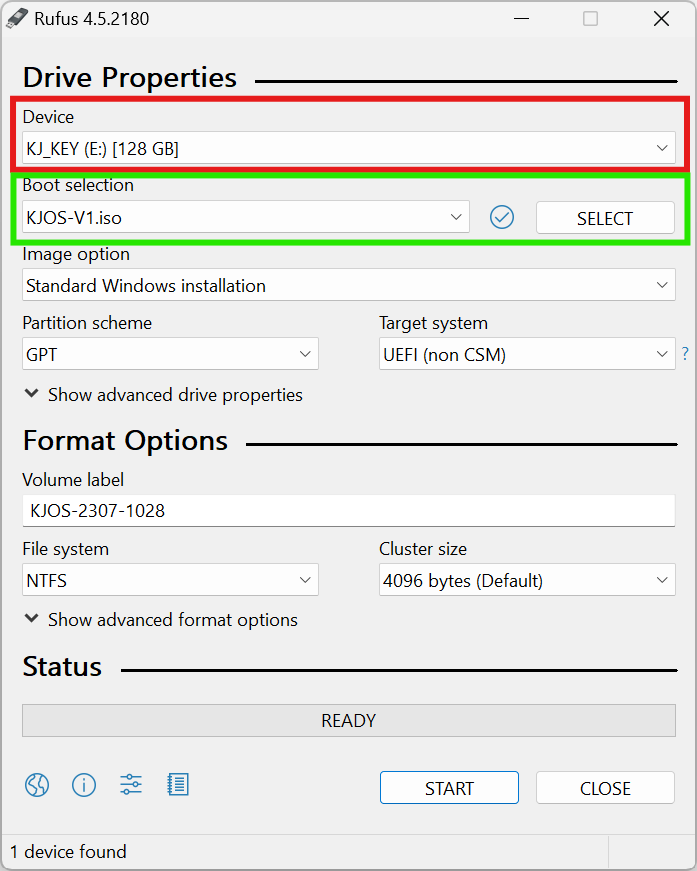Click the Volume label field KJOS-2307-1028

[349, 510]
